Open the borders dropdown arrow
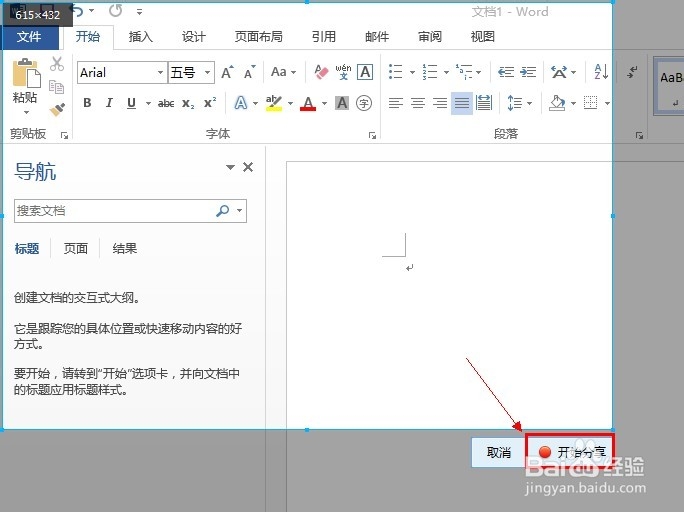This screenshot has height=512, width=684. [607, 104]
